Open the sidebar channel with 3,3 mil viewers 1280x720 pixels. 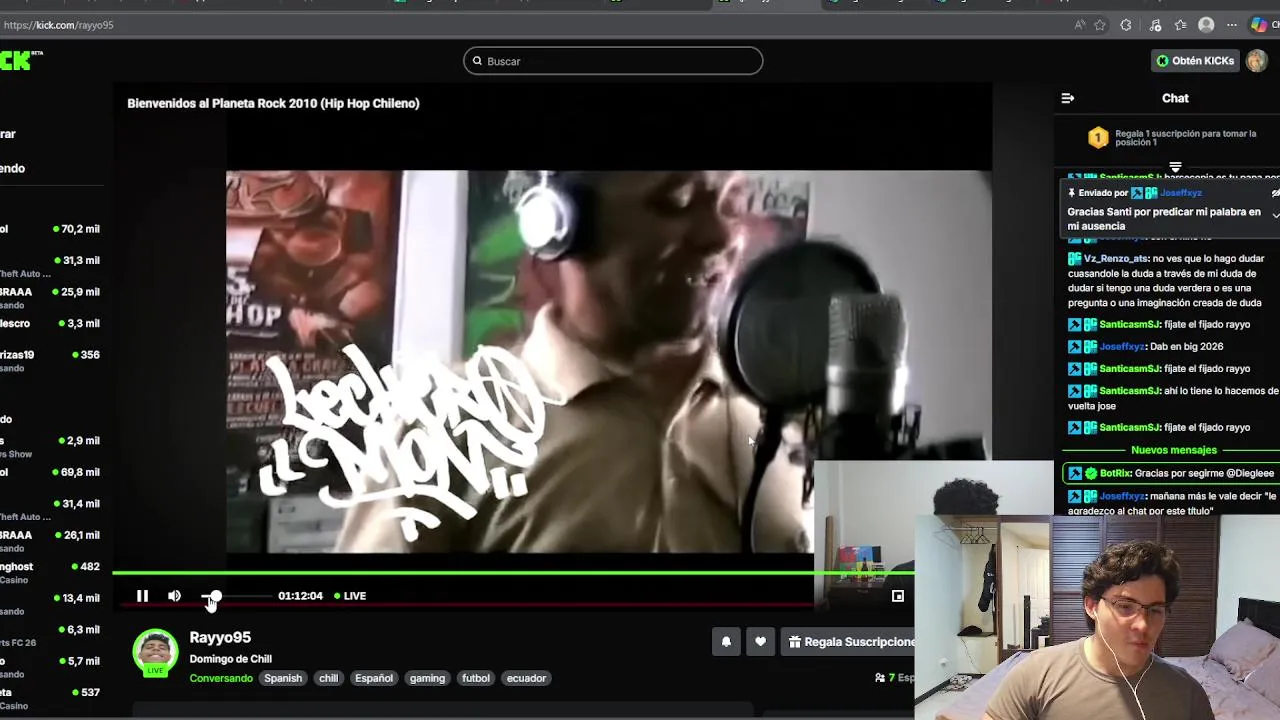point(50,323)
